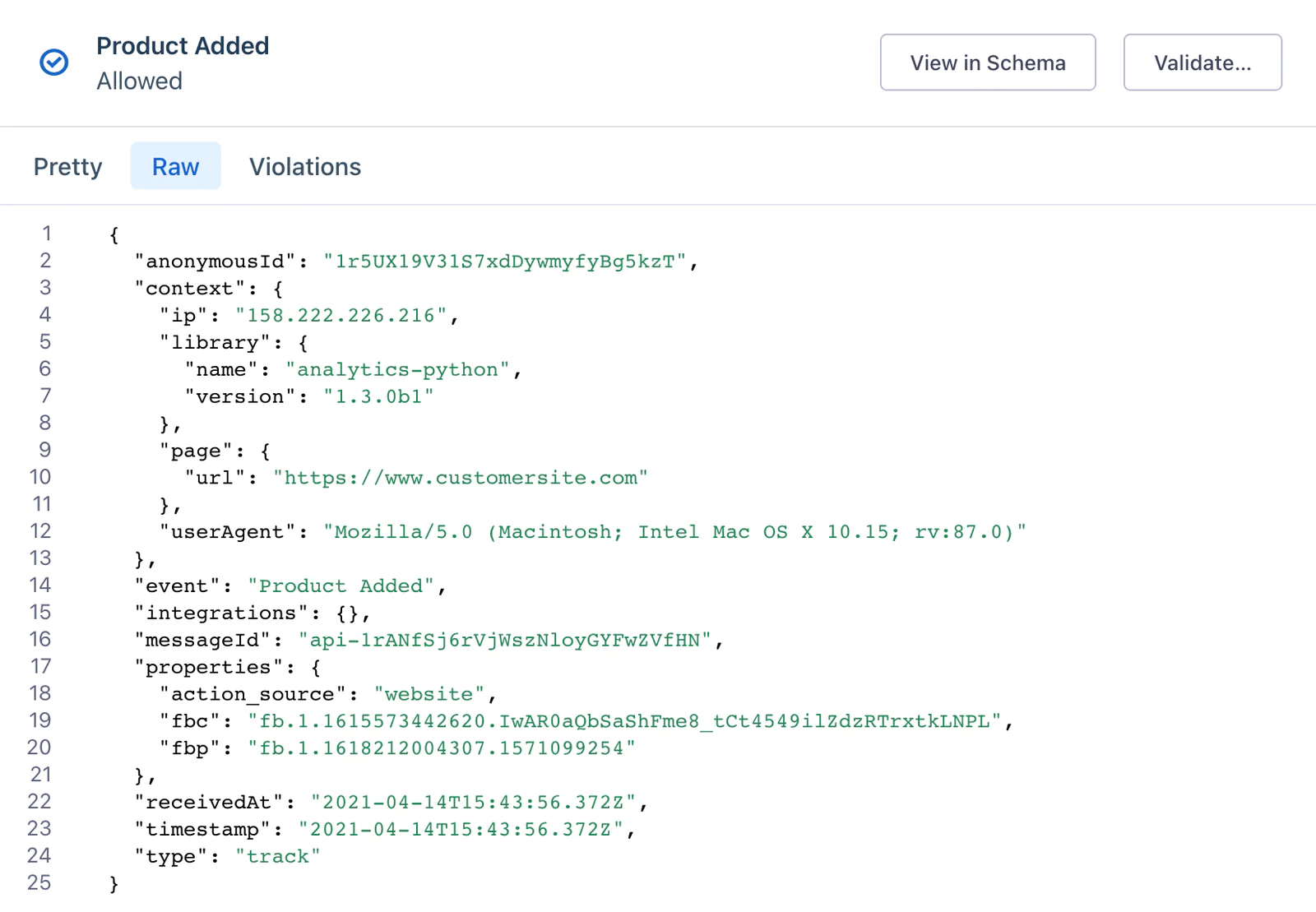Click the View in Schema button
This screenshot has height=912, width=1316.
pos(987,62)
